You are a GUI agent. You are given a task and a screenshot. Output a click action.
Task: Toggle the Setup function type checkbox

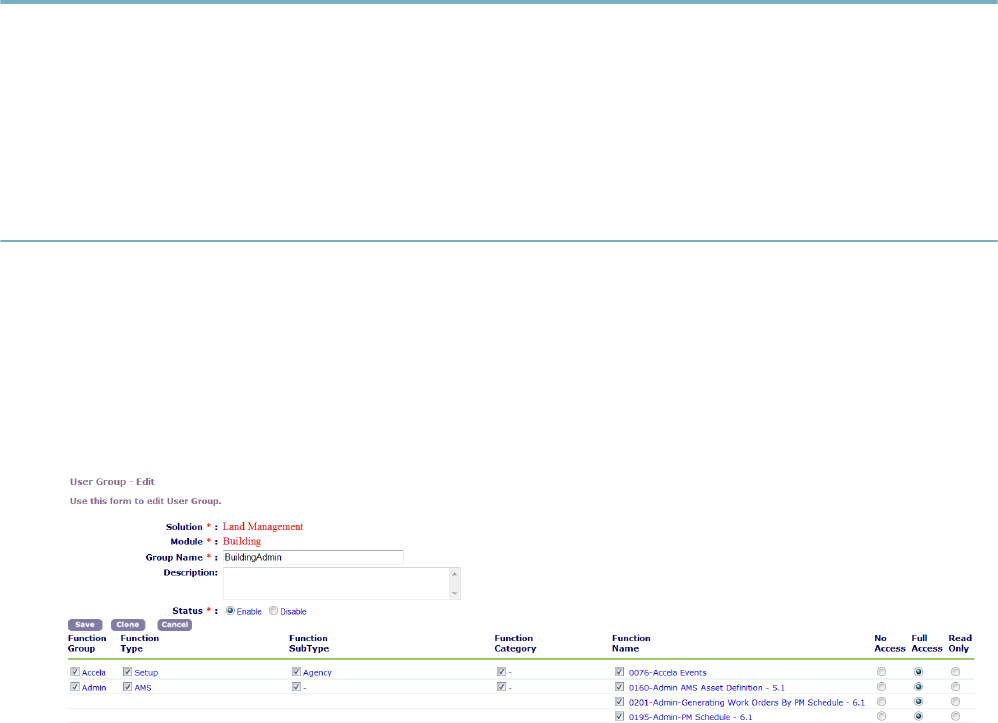127,672
